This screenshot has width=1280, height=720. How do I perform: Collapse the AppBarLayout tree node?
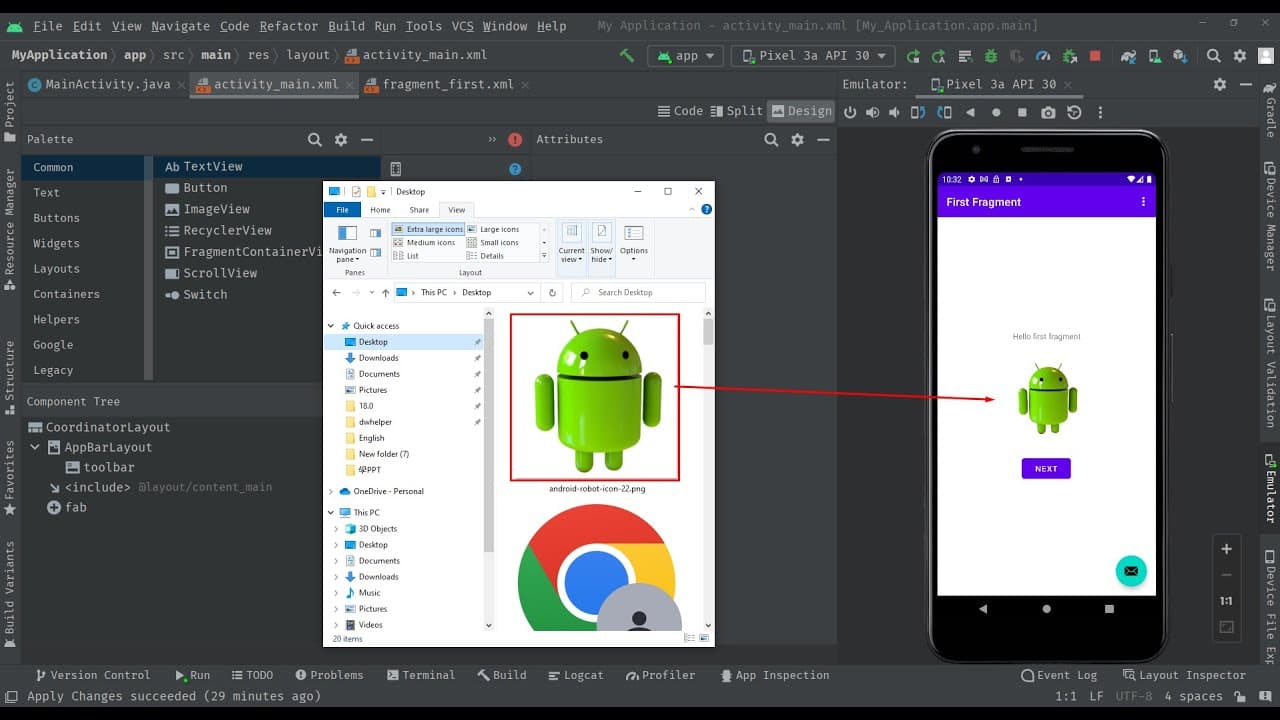35,447
